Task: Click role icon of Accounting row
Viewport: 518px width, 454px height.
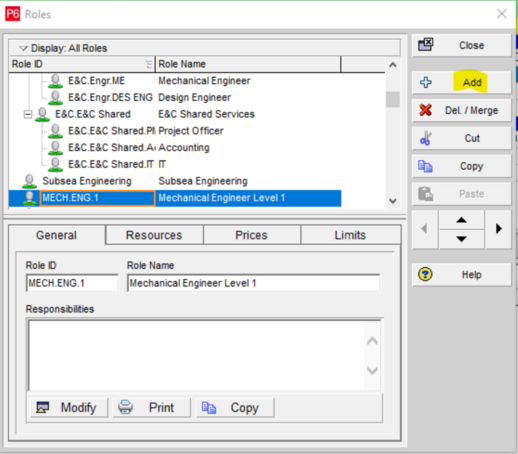Action: 55,148
